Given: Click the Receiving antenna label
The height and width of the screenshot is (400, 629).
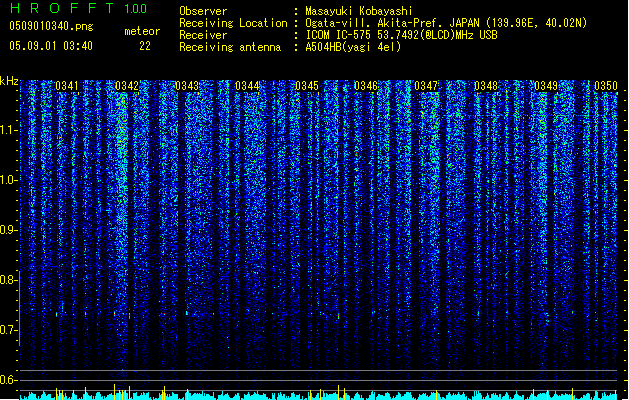Looking at the screenshot, I should (x=230, y=47).
